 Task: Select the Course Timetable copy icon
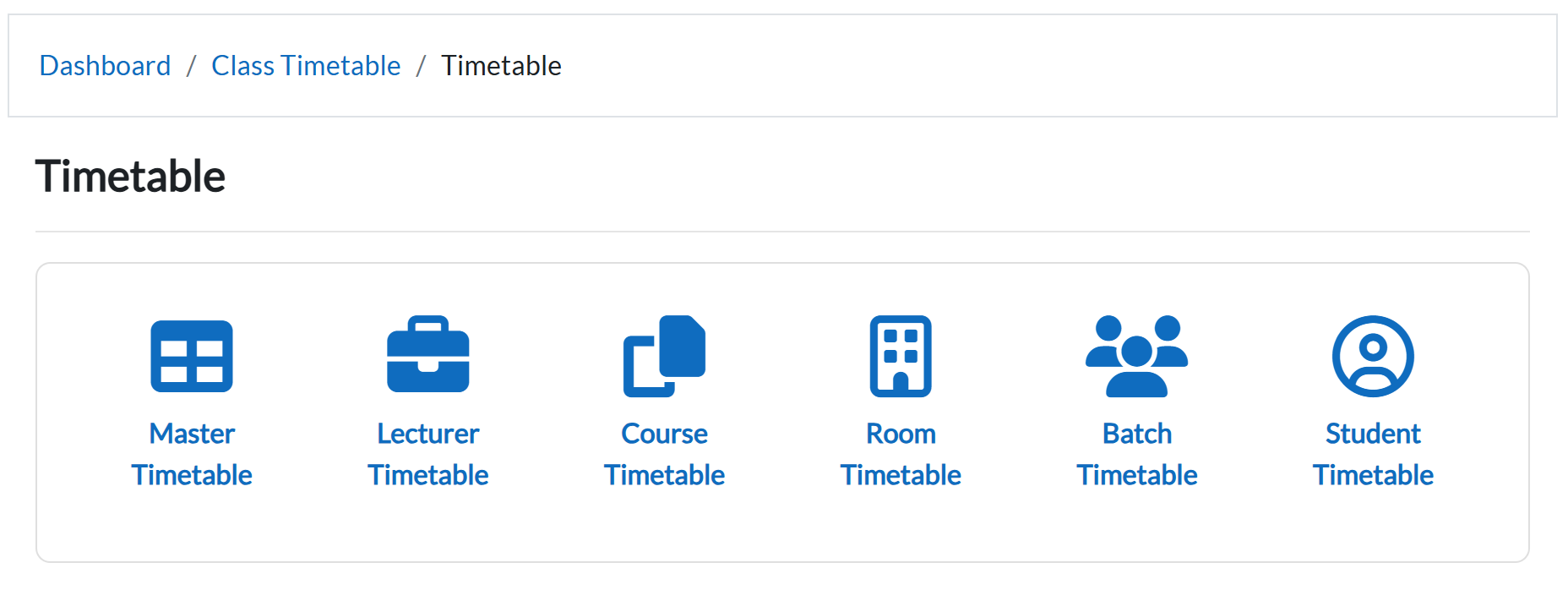(664, 356)
